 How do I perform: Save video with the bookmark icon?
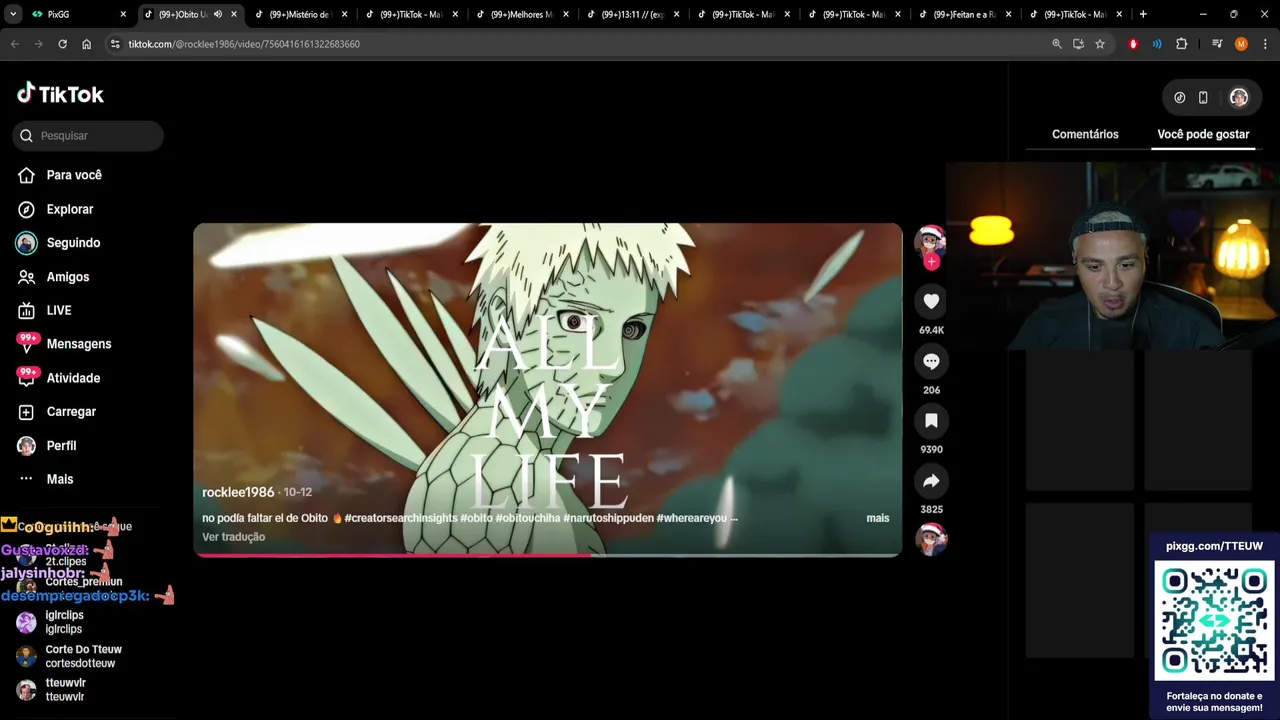[931, 421]
